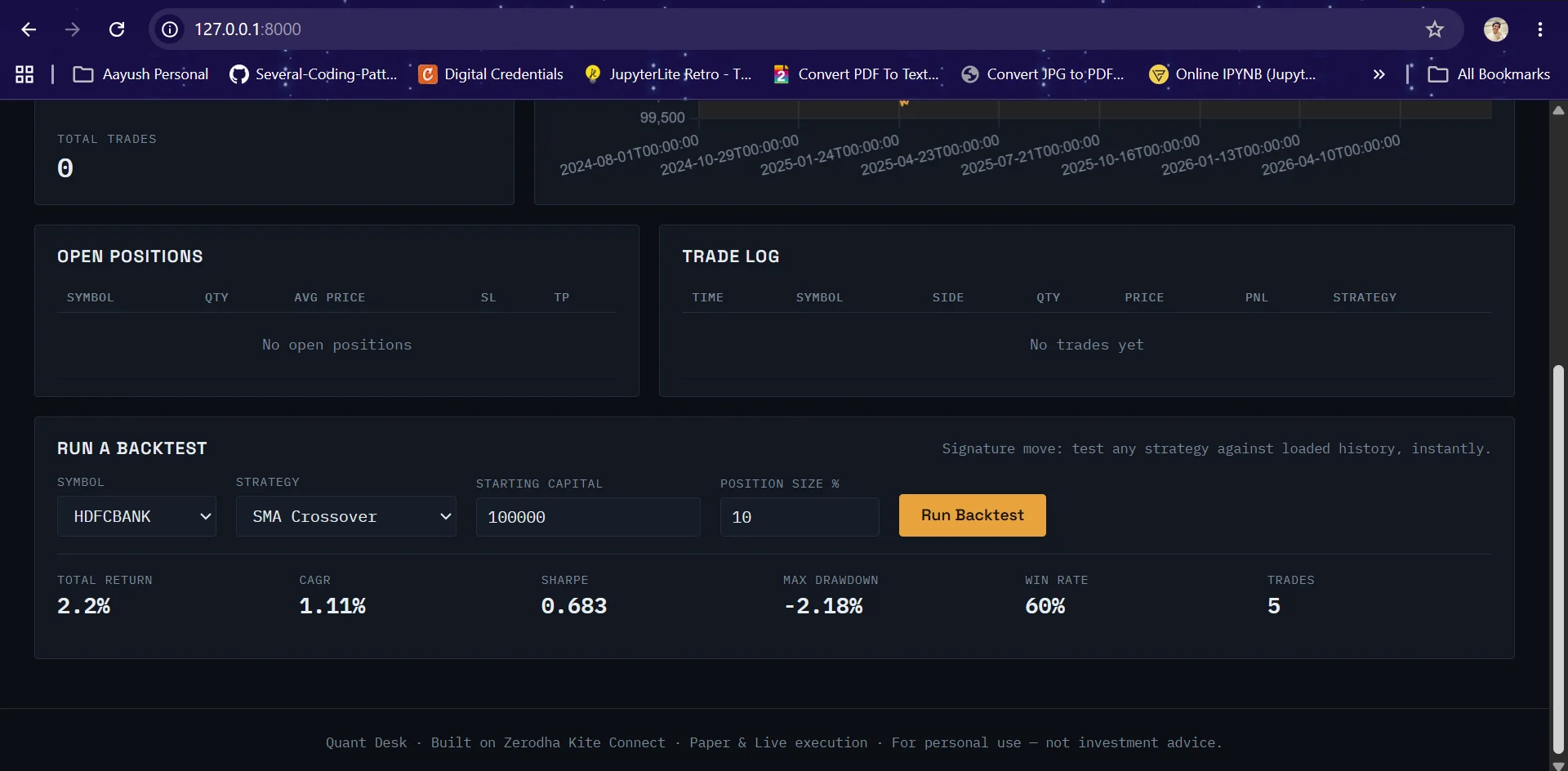The height and width of the screenshot is (771, 1568).
Task: Click the TRADE LOG heading
Action: pyautogui.click(x=731, y=256)
